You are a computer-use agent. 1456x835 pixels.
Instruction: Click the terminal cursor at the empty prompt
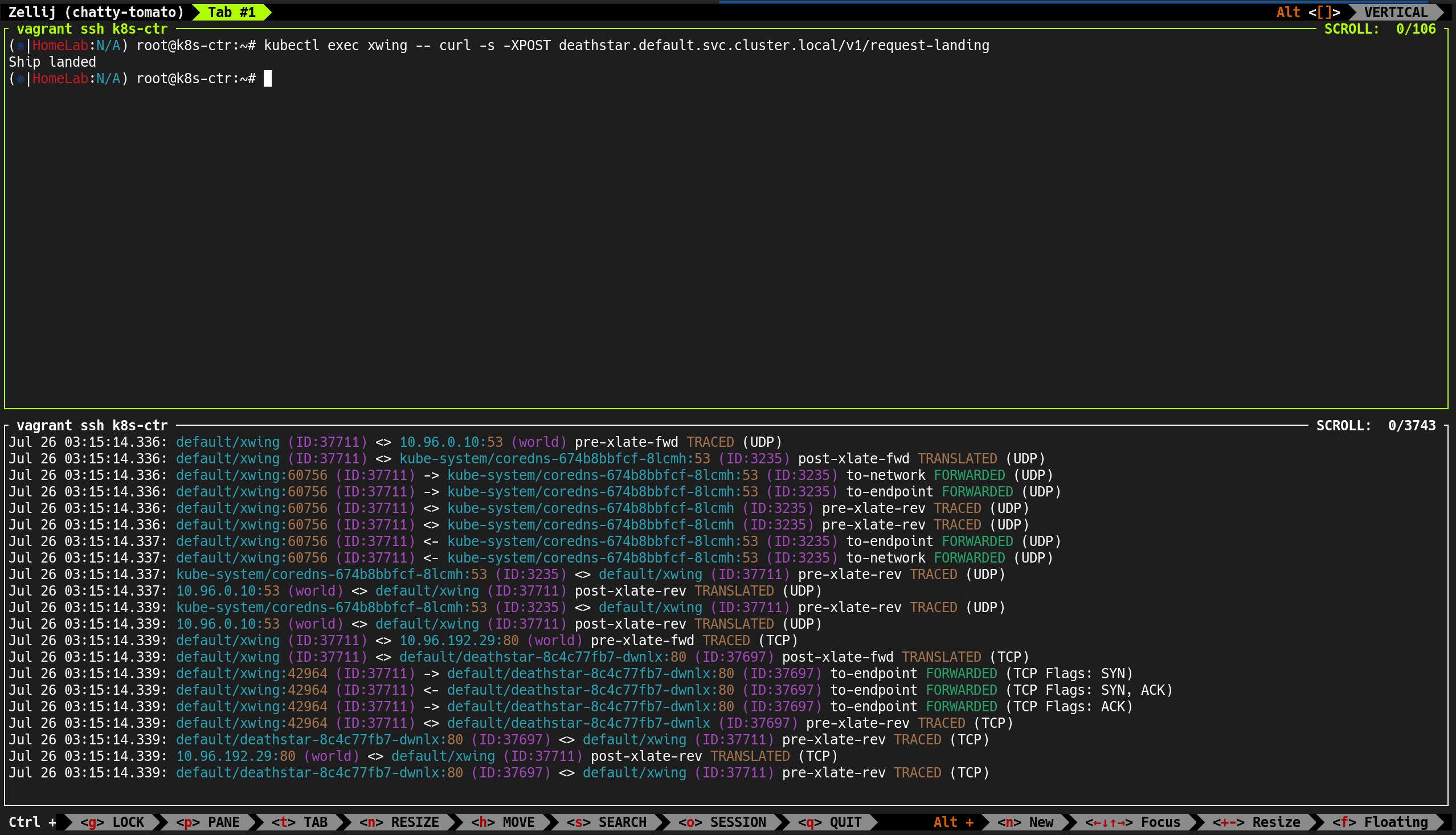(268, 79)
